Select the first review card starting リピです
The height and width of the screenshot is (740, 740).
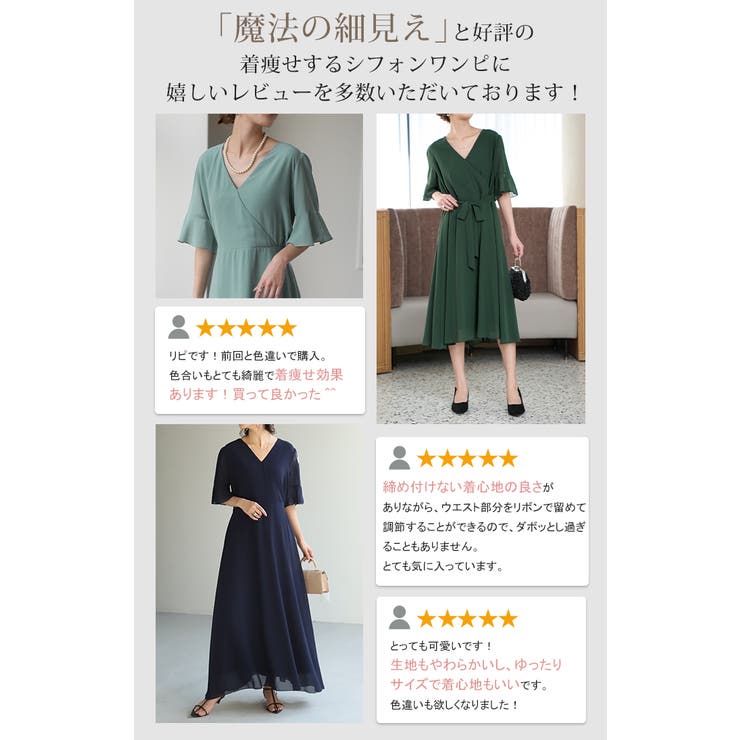[x=260, y=360]
